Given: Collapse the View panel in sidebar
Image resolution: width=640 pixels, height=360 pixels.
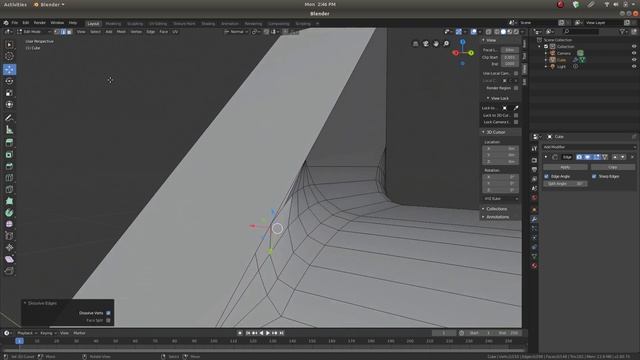Looking at the screenshot, I should pyautogui.click(x=483, y=40).
